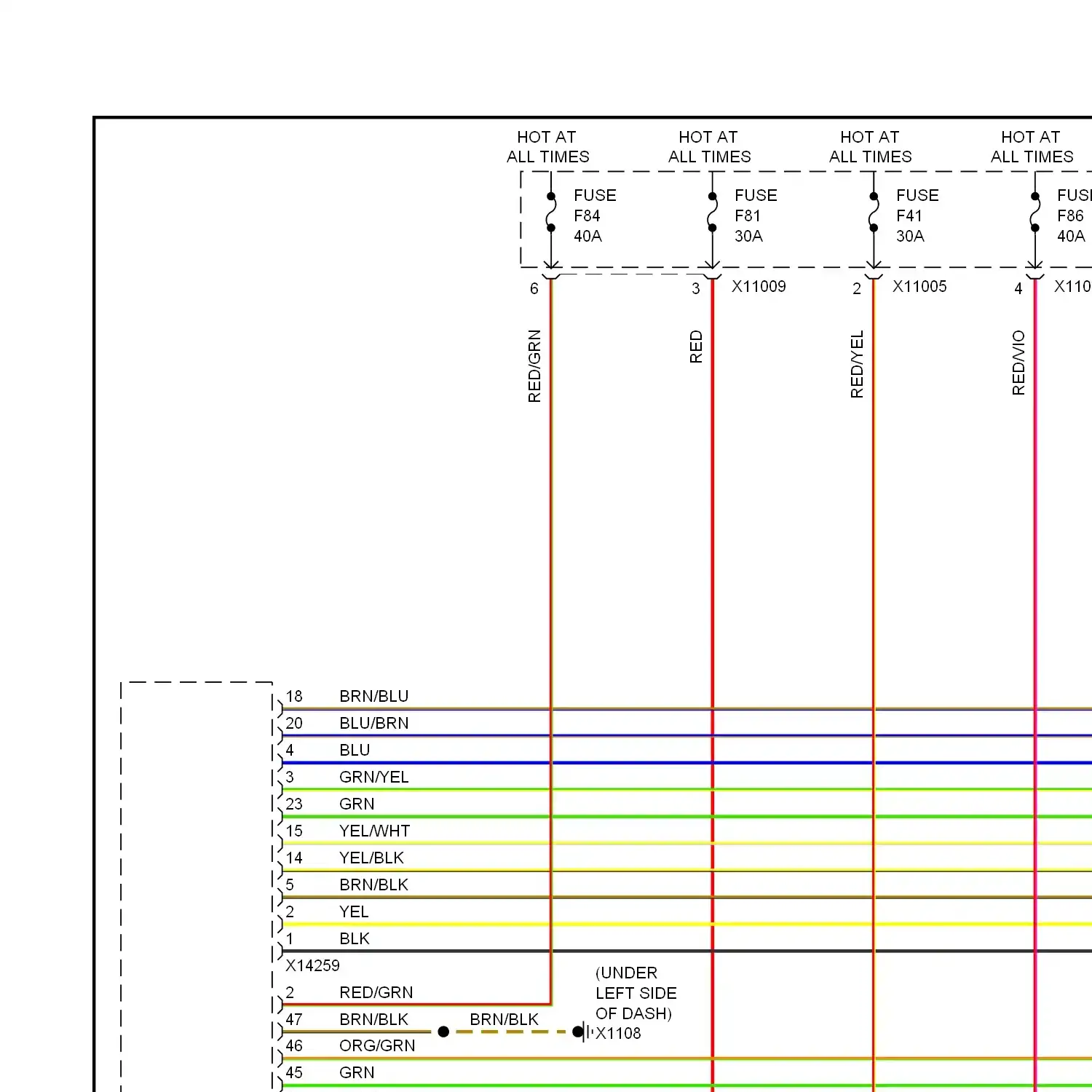
Task: Click the vertical RED/VIO wire label
Action: pyautogui.click(x=1018, y=363)
